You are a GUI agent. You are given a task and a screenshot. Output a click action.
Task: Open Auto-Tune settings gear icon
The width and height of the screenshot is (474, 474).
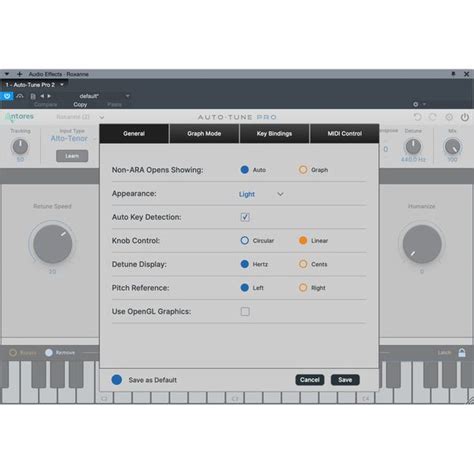pyautogui.click(x=449, y=117)
